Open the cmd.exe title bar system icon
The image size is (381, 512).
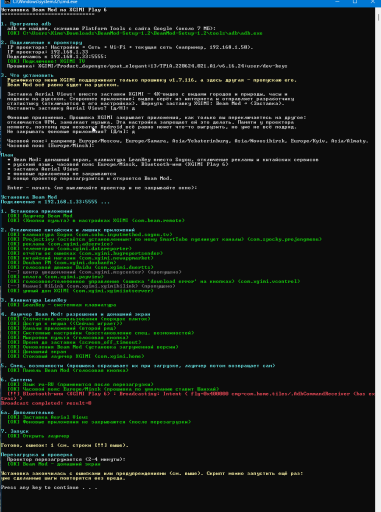point(6,2)
